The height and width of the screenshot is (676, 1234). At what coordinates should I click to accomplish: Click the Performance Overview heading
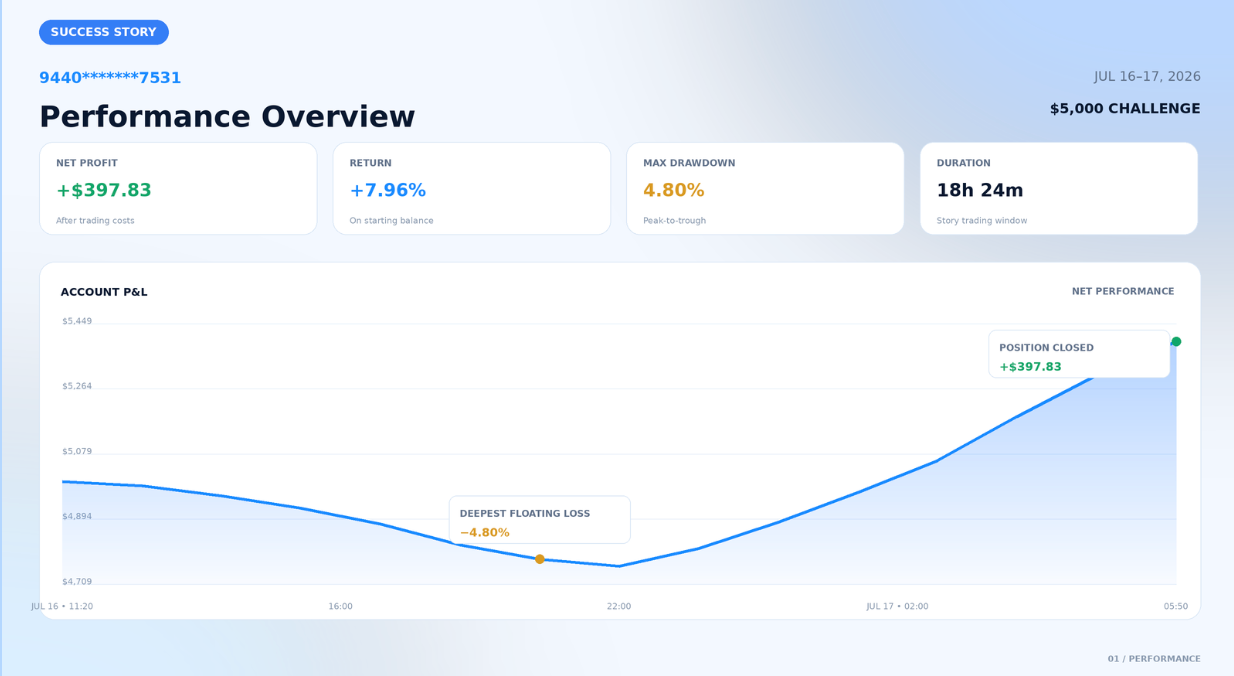(227, 117)
